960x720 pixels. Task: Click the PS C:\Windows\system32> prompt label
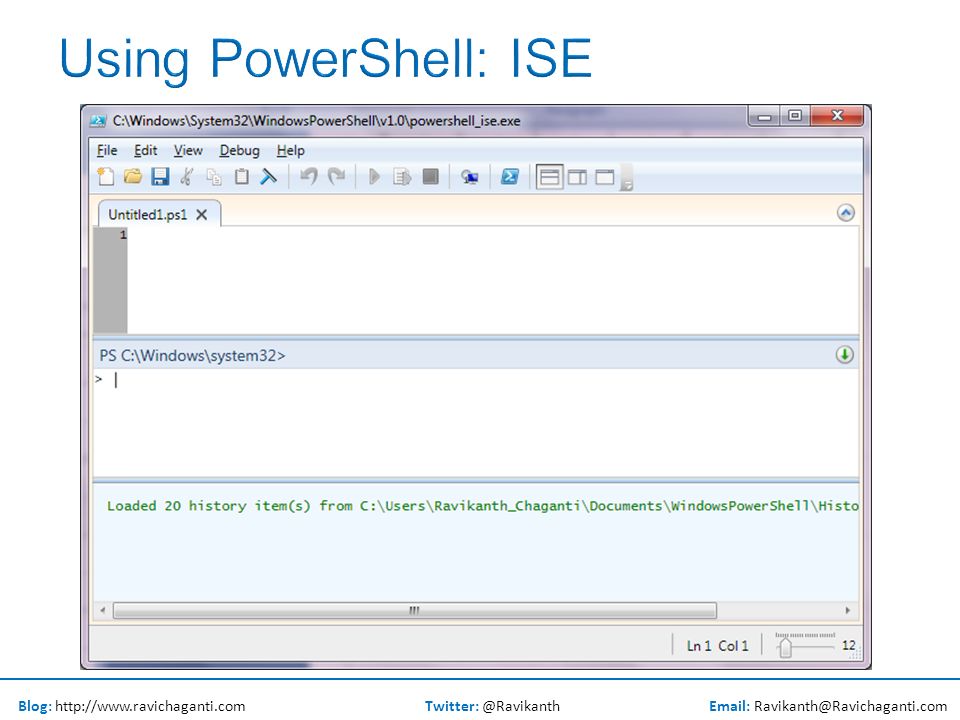[x=192, y=356]
